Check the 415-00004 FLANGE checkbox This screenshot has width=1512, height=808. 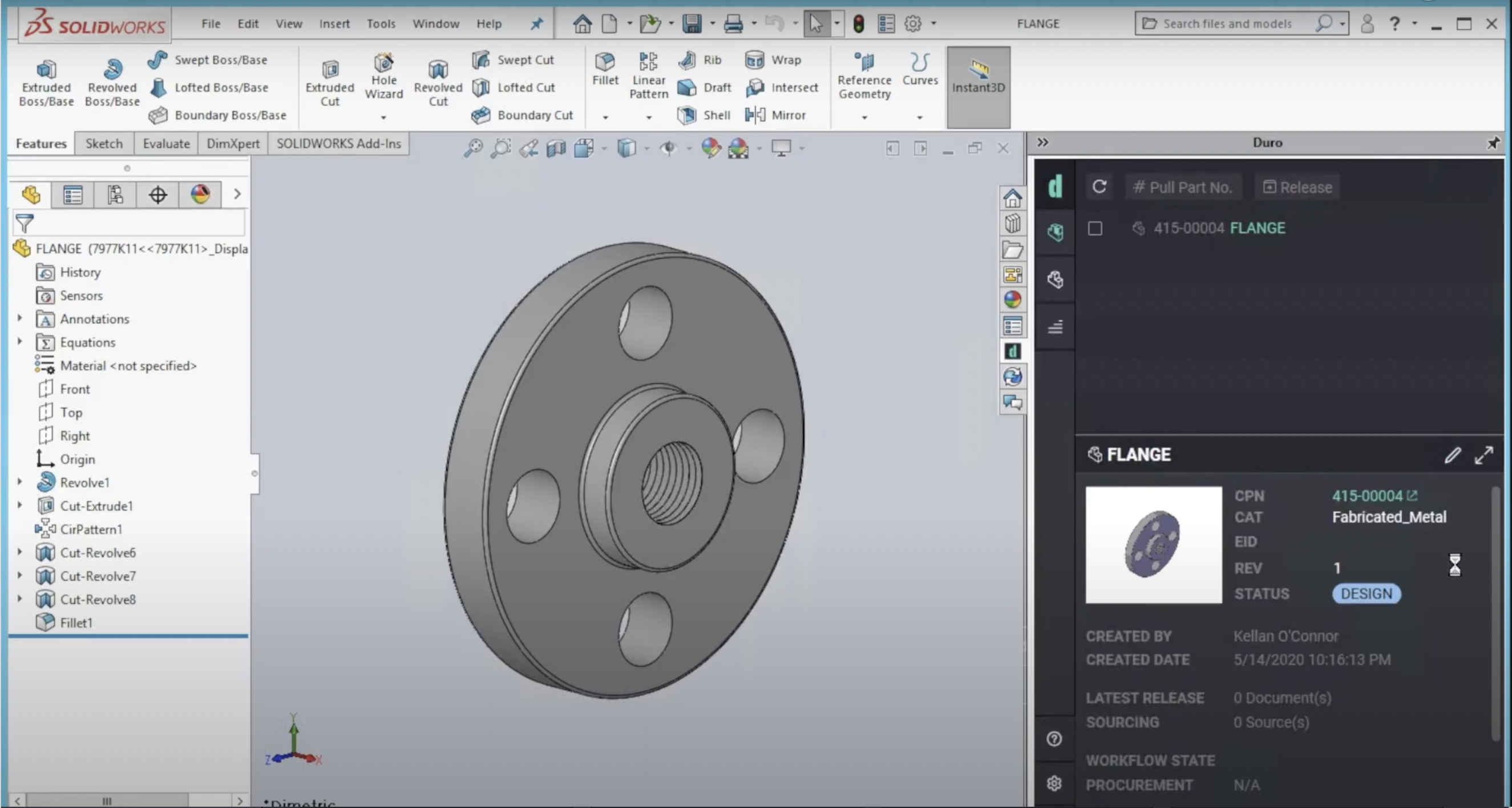pyautogui.click(x=1095, y=229)
